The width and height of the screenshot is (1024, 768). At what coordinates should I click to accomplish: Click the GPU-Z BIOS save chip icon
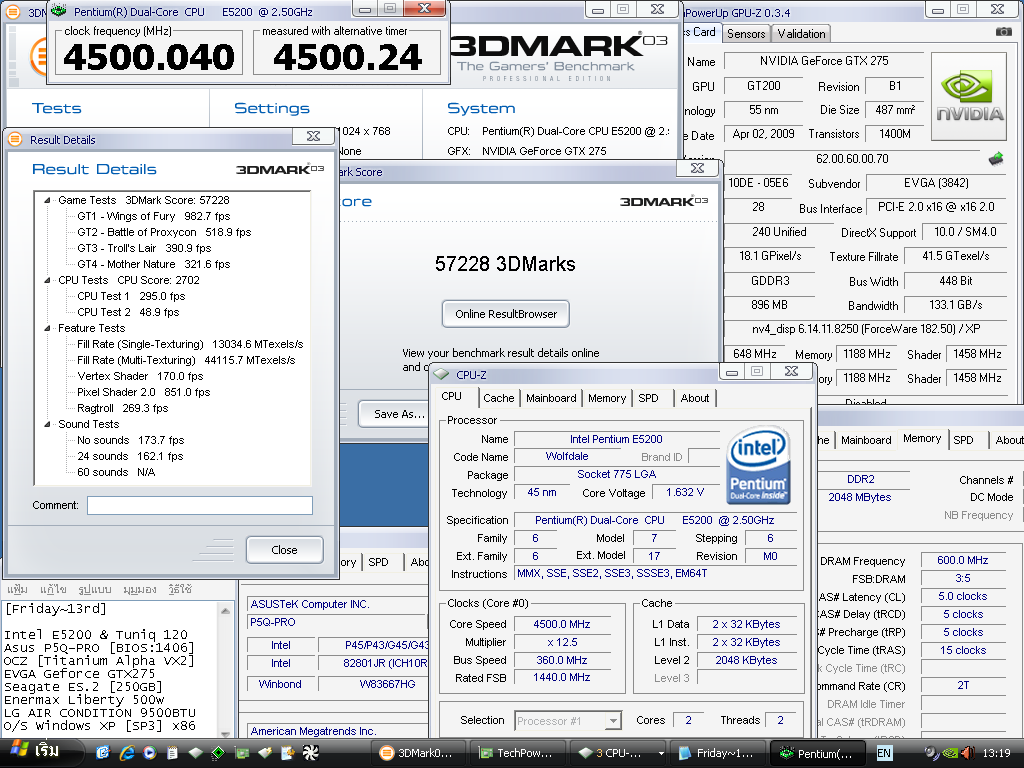pyautogui.click(x=995, y=159)
